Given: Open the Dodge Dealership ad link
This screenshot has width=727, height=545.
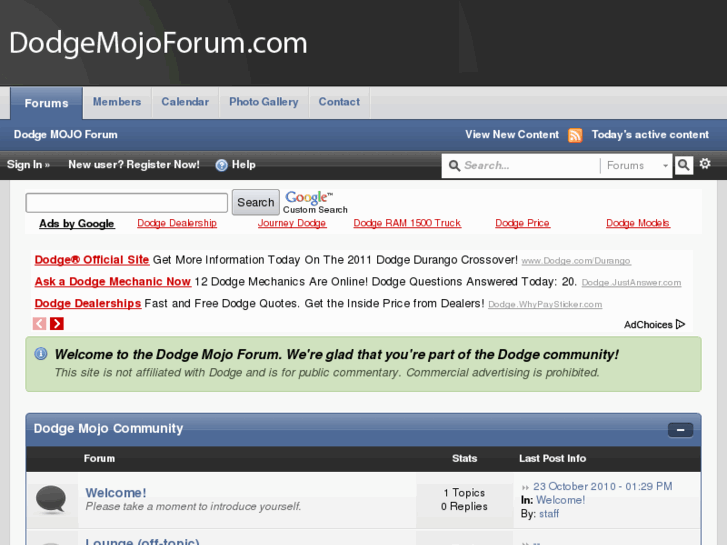Looking at the screenshot, I should (x=177, y=223).
